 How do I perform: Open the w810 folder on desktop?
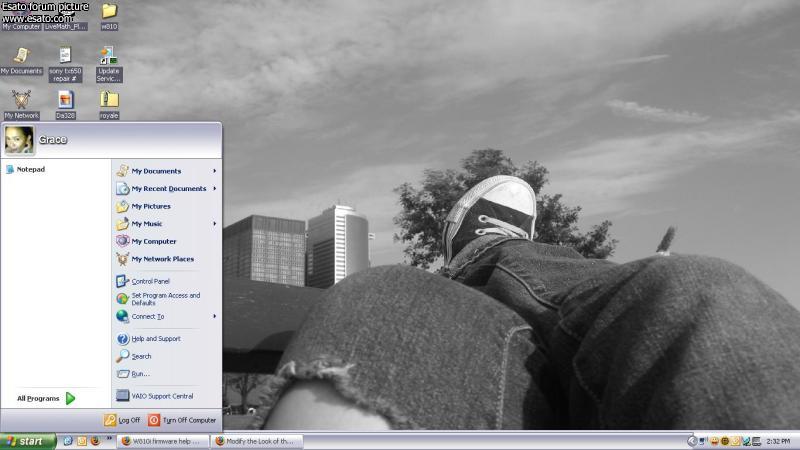click(x=109, y=16)
